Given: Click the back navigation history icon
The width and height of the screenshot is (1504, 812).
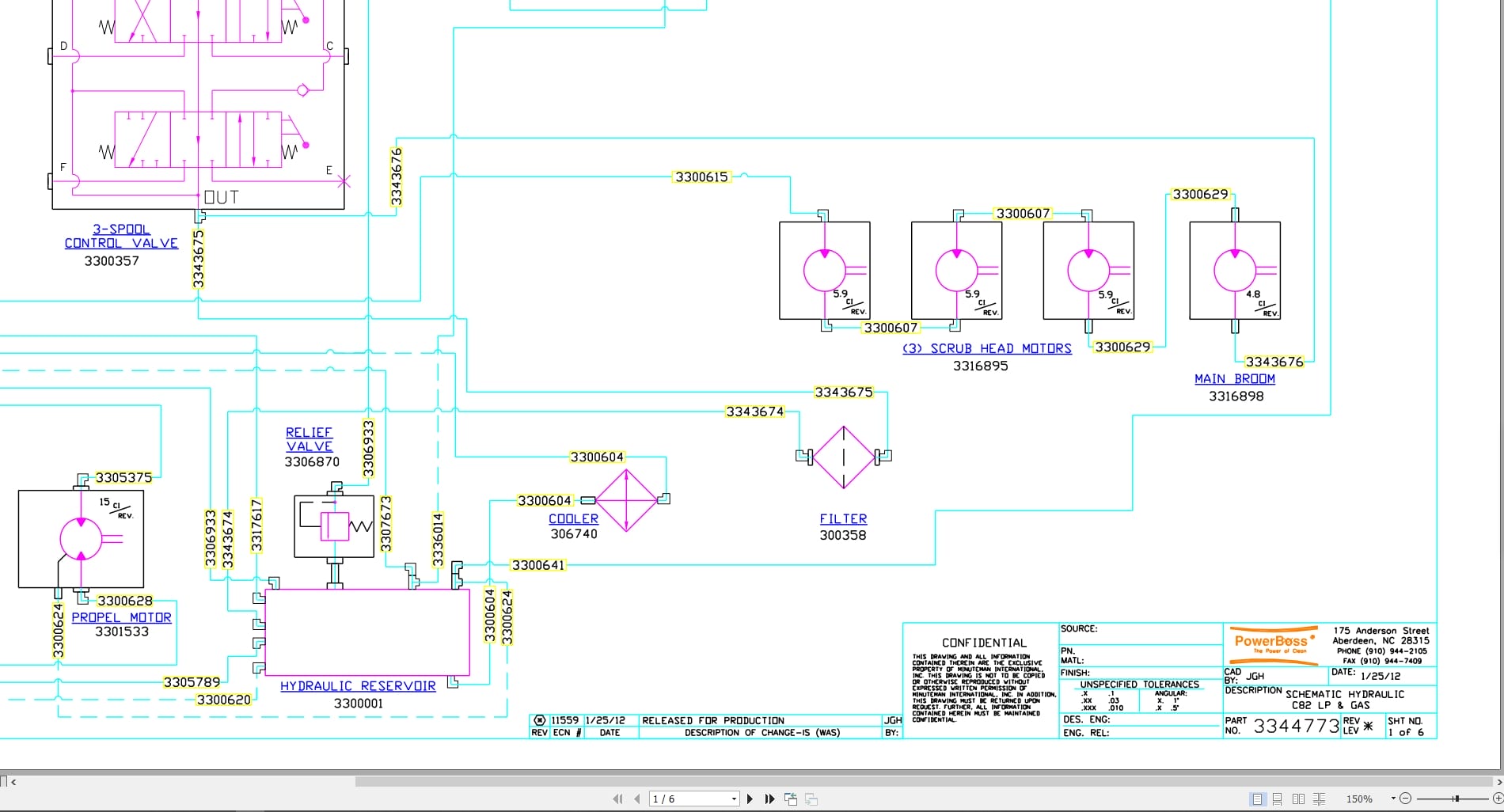Looking at the screenshot, I should point(791,799).
